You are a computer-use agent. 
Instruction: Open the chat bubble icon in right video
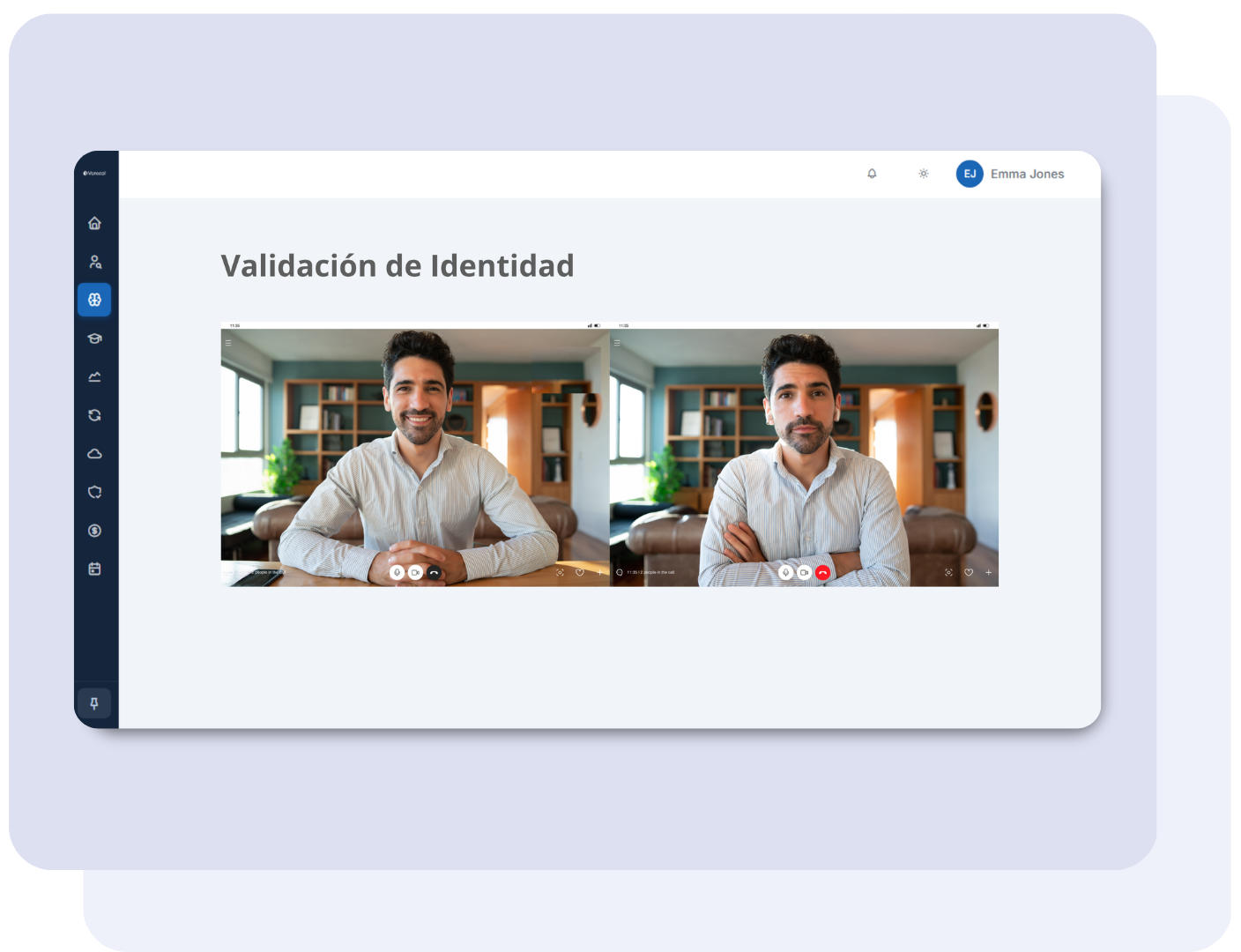pyautogui.click(x=620, y=573)
